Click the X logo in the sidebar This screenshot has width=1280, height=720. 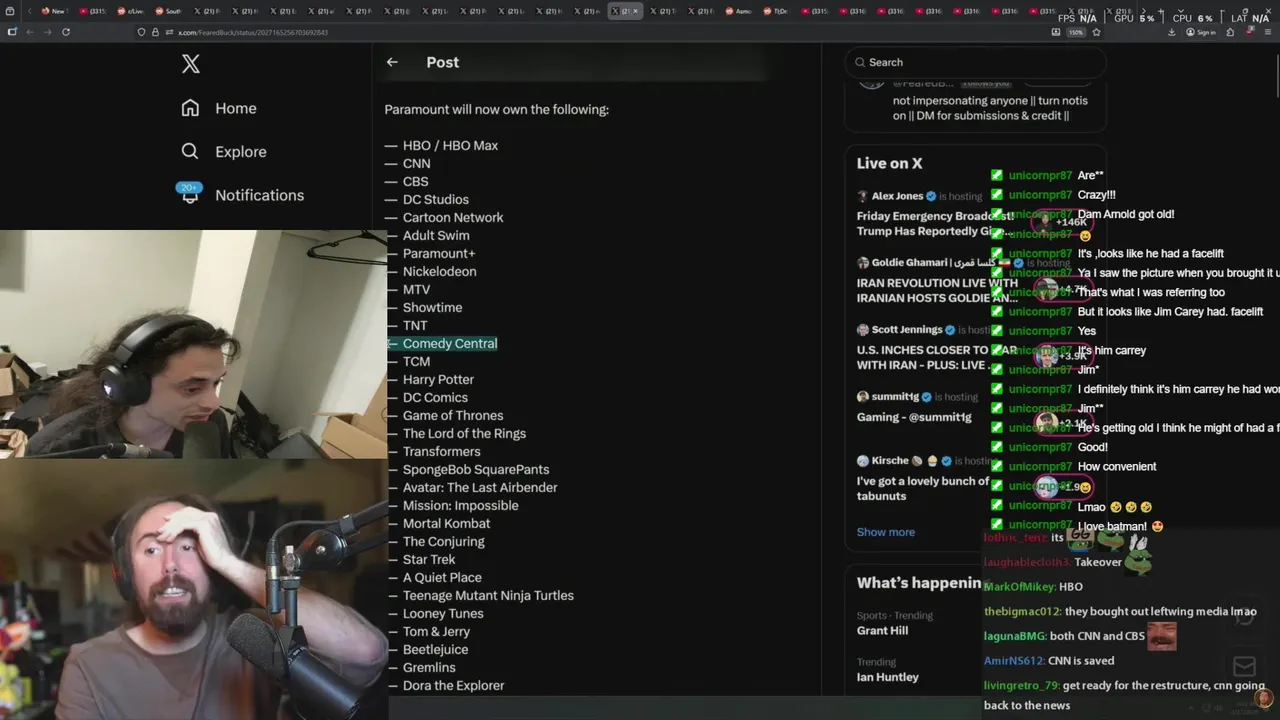191,64
